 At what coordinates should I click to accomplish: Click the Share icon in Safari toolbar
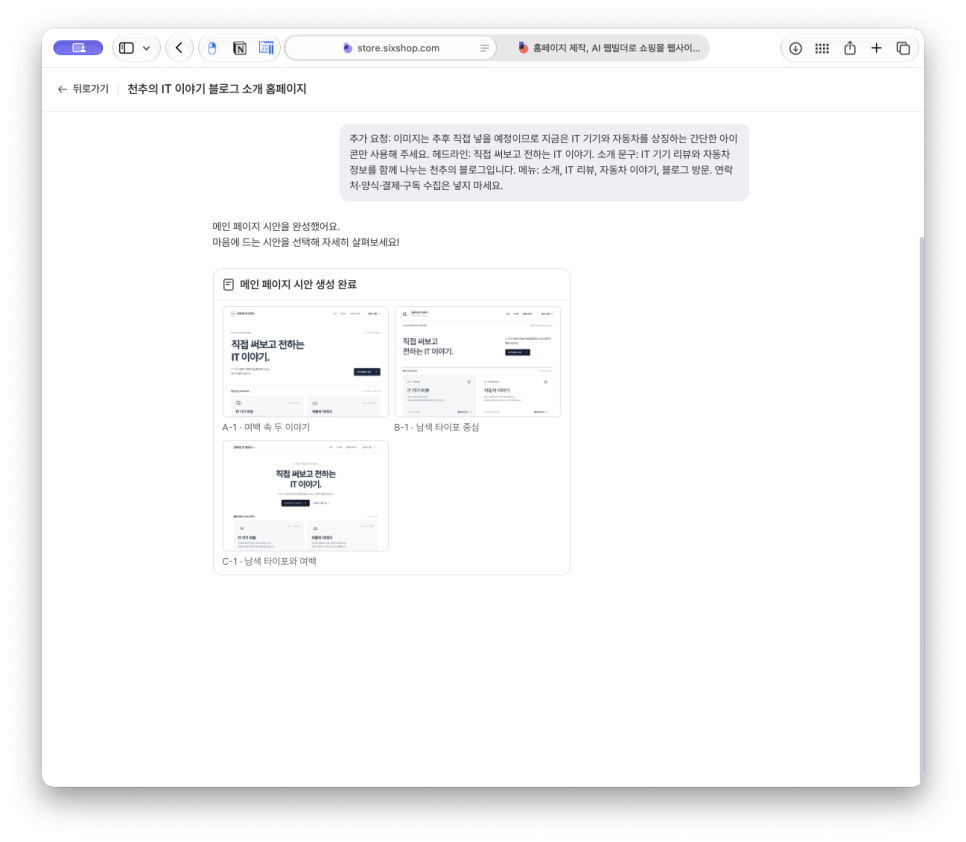[850, 47]
